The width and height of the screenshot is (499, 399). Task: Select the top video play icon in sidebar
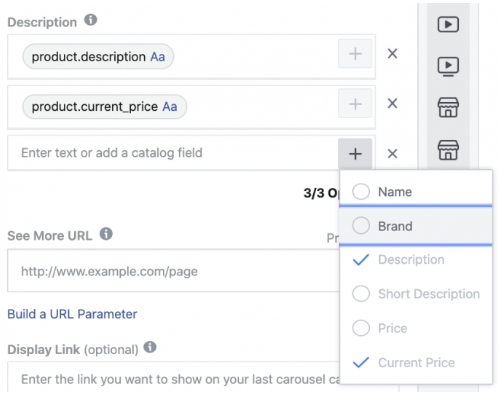coord(448,24)
